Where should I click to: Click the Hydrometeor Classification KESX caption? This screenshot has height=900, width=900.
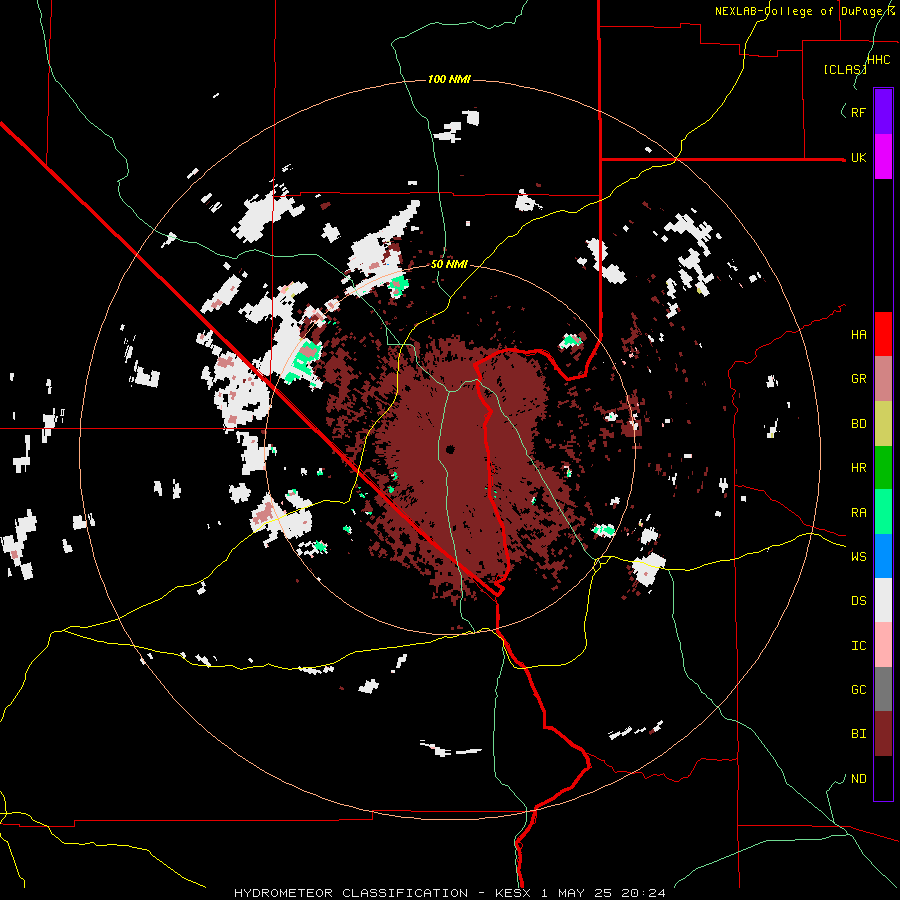pos(449,893)
